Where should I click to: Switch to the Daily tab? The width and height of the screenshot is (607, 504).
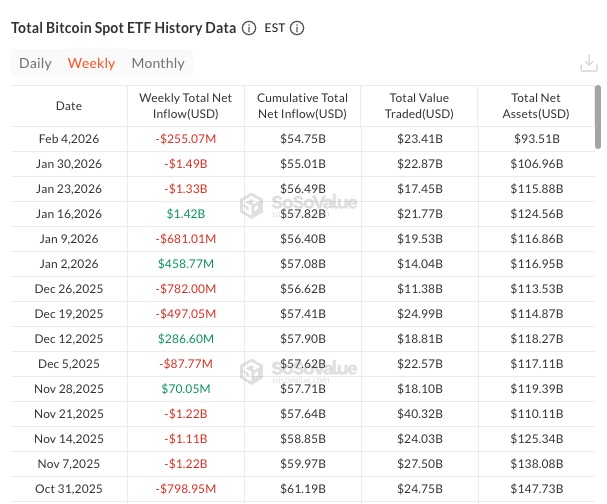pyautogui.click(x=35, y=63)
